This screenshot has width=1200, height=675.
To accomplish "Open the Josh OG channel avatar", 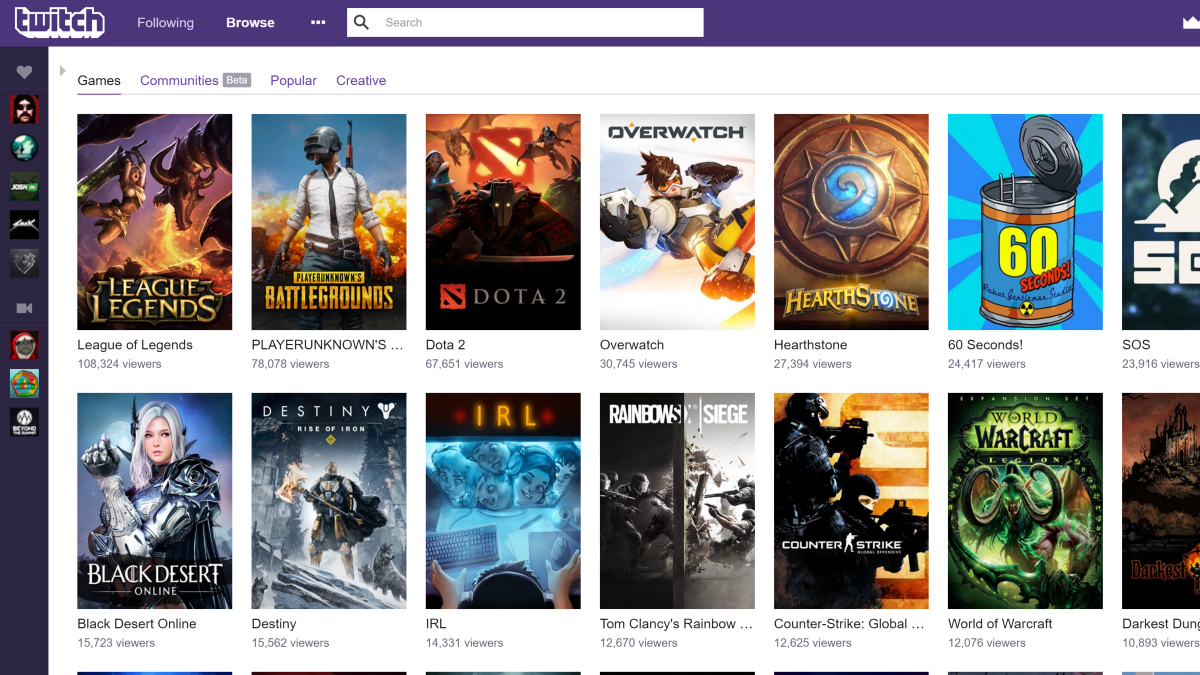I will tap(24, 187).
